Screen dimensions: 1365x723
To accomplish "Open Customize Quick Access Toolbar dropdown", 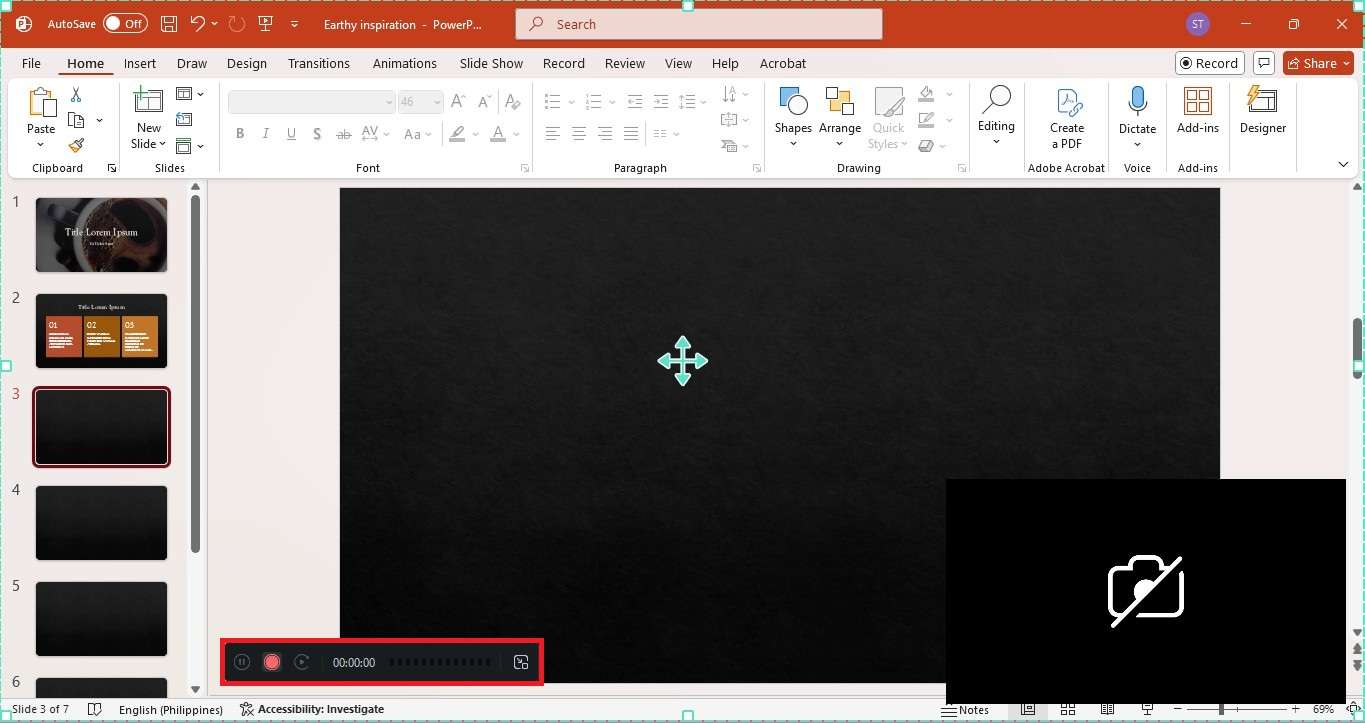I will (294, 23).
